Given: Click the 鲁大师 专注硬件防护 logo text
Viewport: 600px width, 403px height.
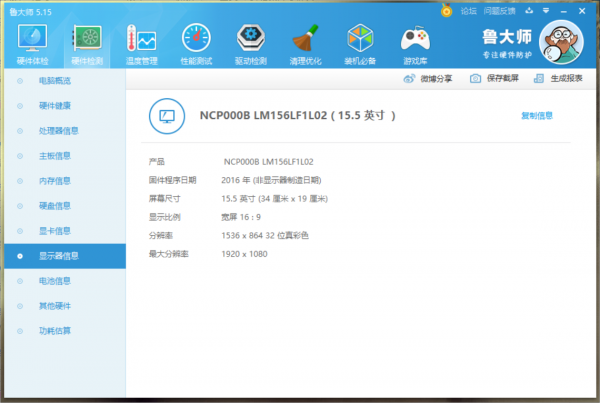Looking at the screenshot, I should 507,44.
